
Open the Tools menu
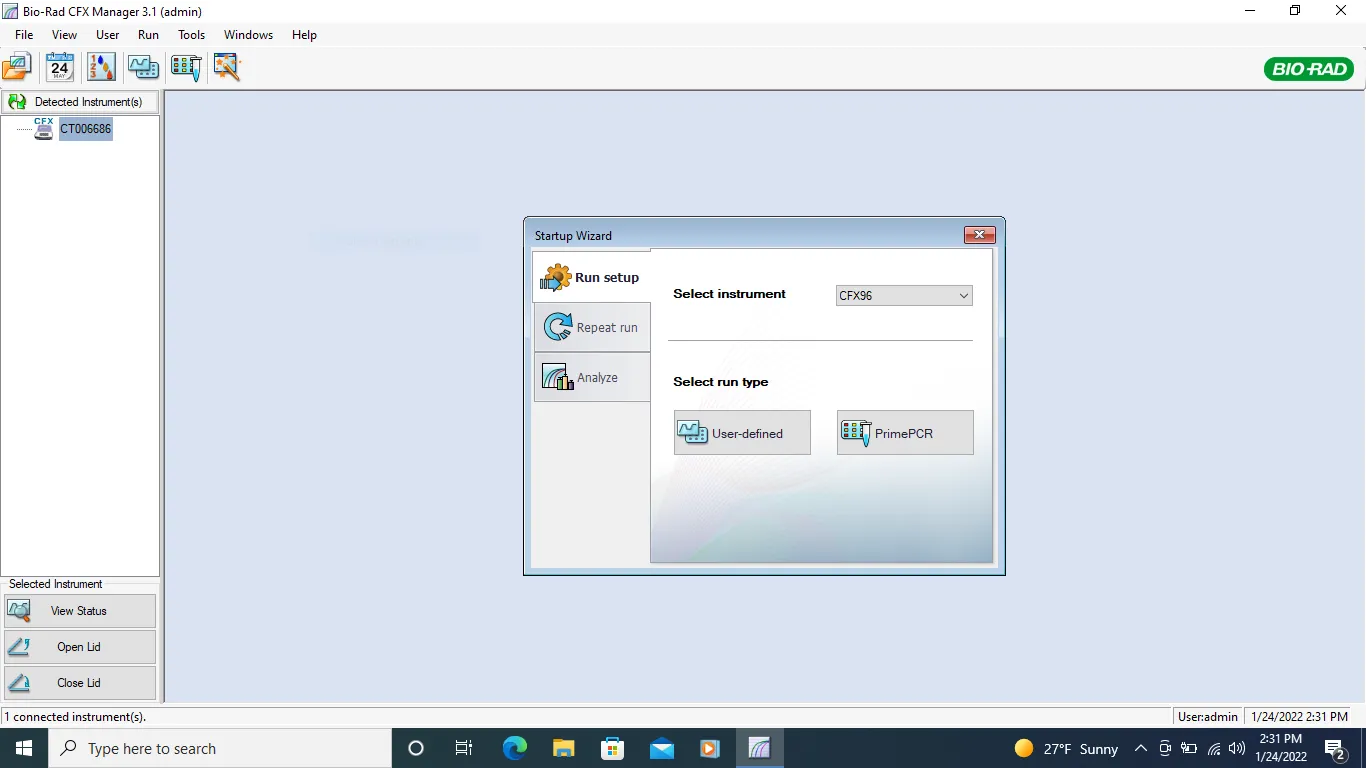pos(191,35)
